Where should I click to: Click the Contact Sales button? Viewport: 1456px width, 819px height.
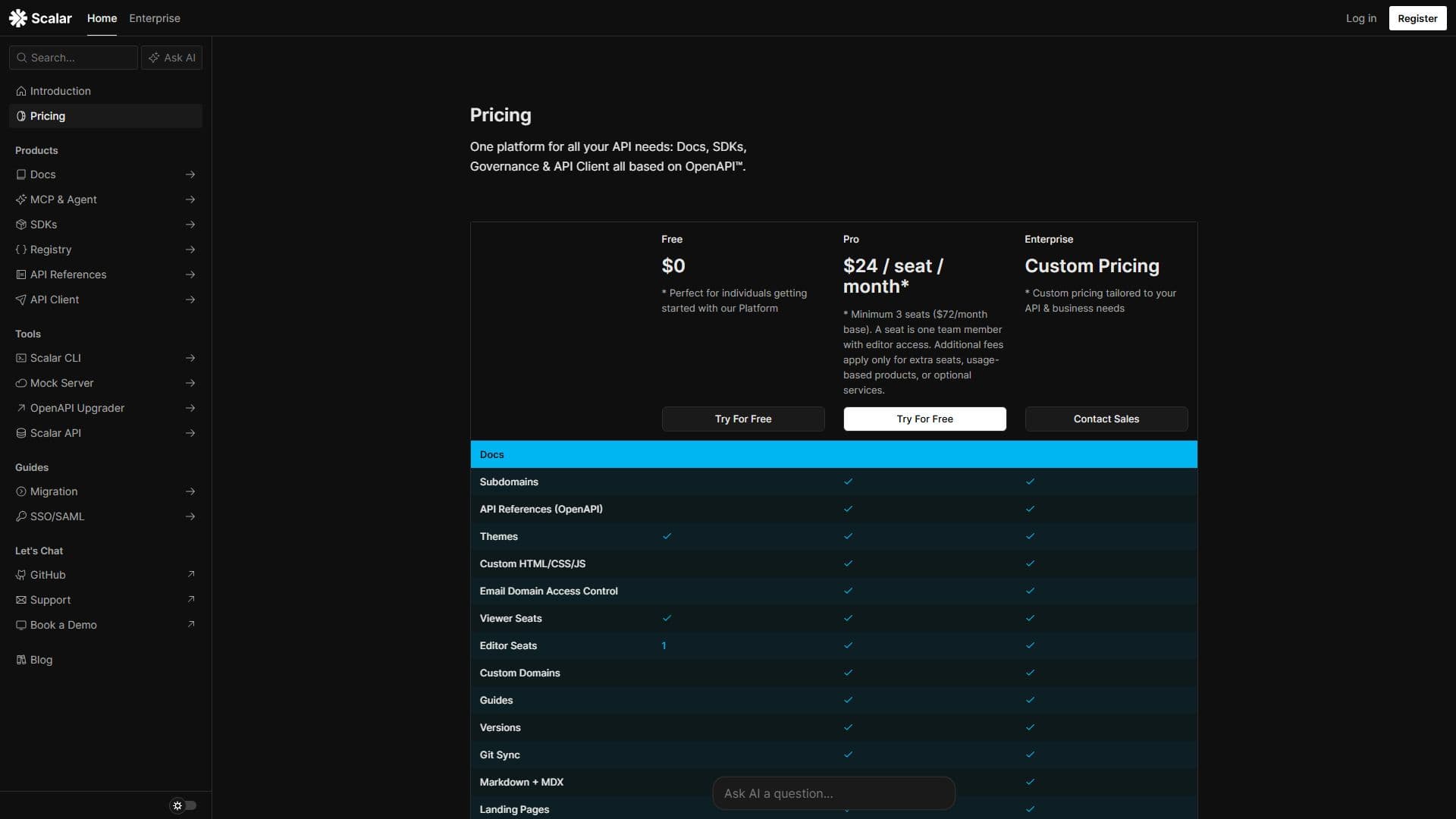coord(1106,419)
